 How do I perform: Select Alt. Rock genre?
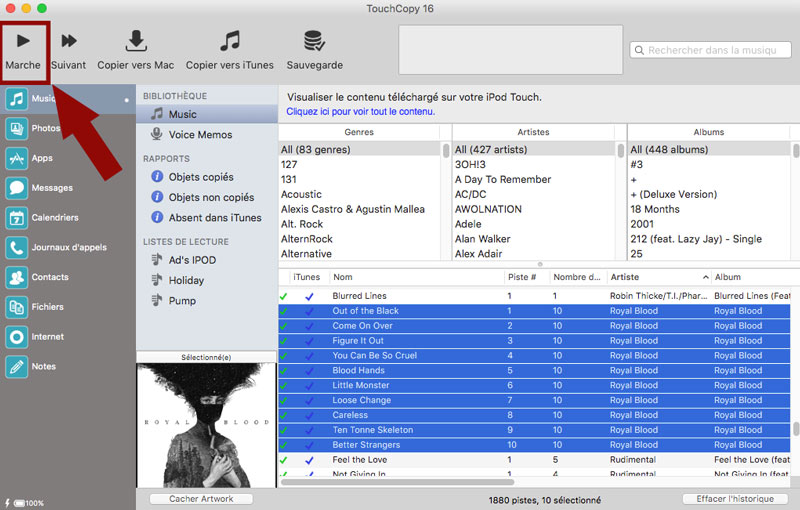[x=360, y=224]
